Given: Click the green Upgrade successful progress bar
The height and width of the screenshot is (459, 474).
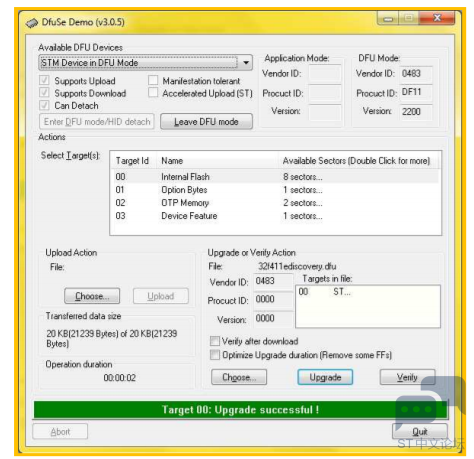Looking at the screenshot, I should coord(240,410).
